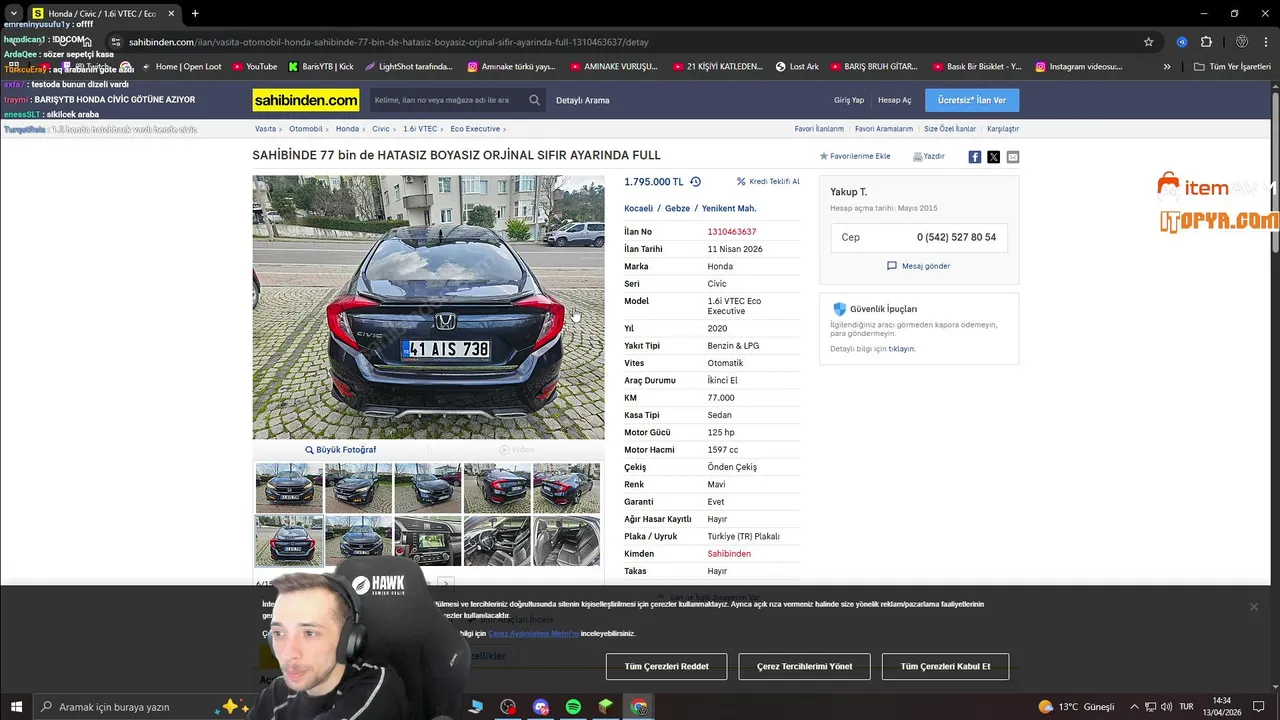Click main car photo showing plate 41 AIS 738
This screenshot has width=1280, height=720.
[x=428, y=307]
